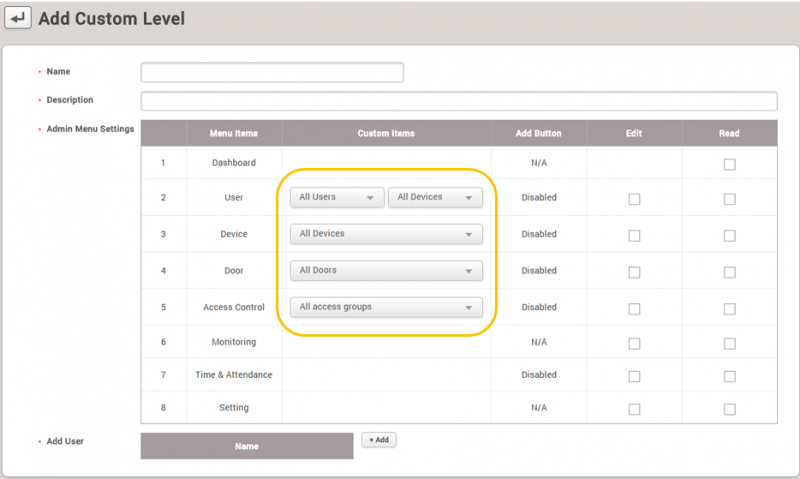Screen dimensions: 800x479
Task: Expand the All Doors dropdown
Action: 386,271
